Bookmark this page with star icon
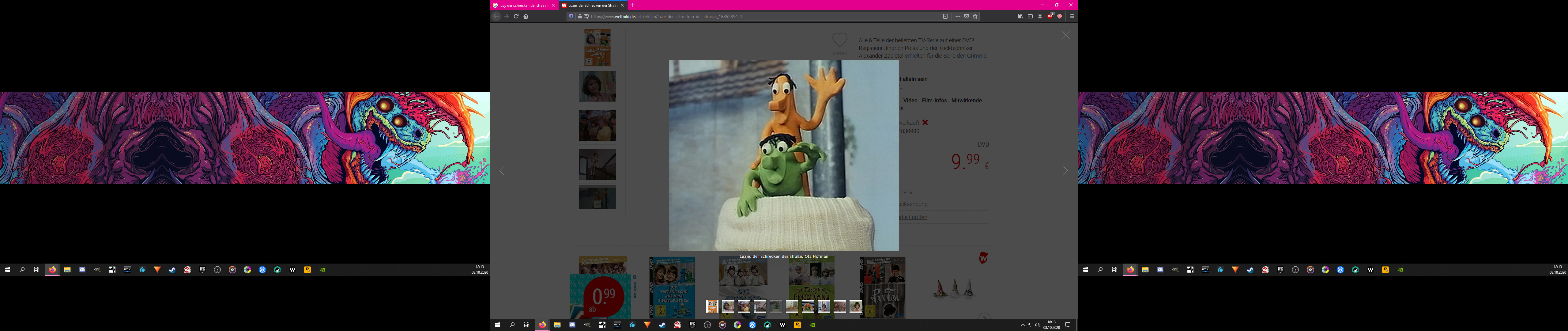 coord(975,17)
